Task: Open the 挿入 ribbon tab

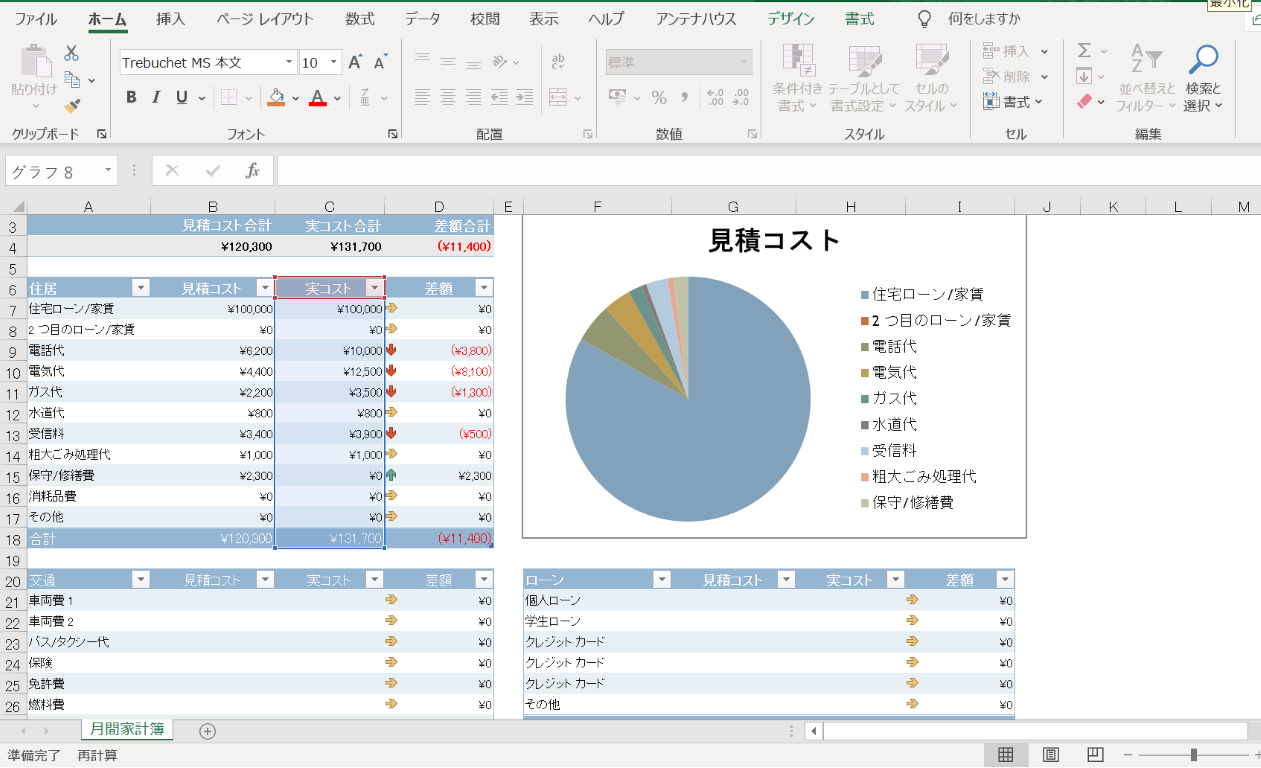Action: coord(170,19)
